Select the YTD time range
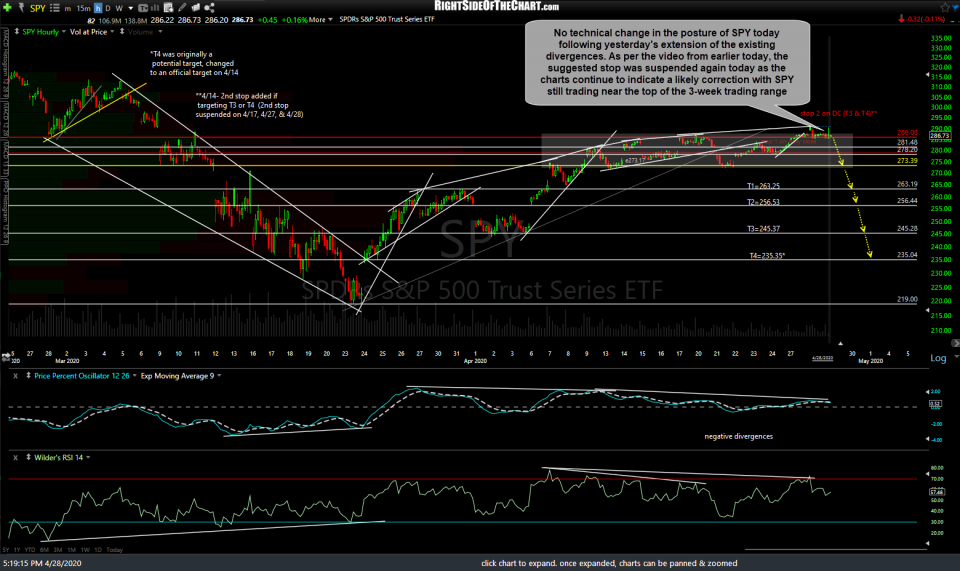 [x=30, y=550]
